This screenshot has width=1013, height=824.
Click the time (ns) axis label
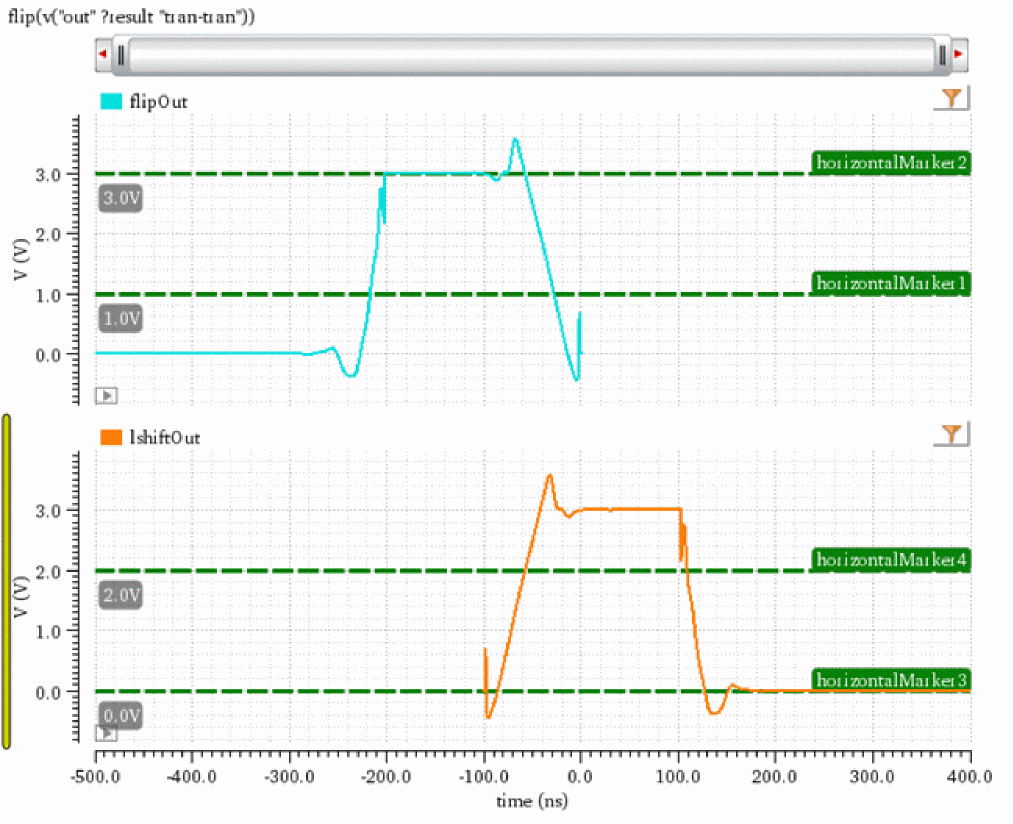532,802
